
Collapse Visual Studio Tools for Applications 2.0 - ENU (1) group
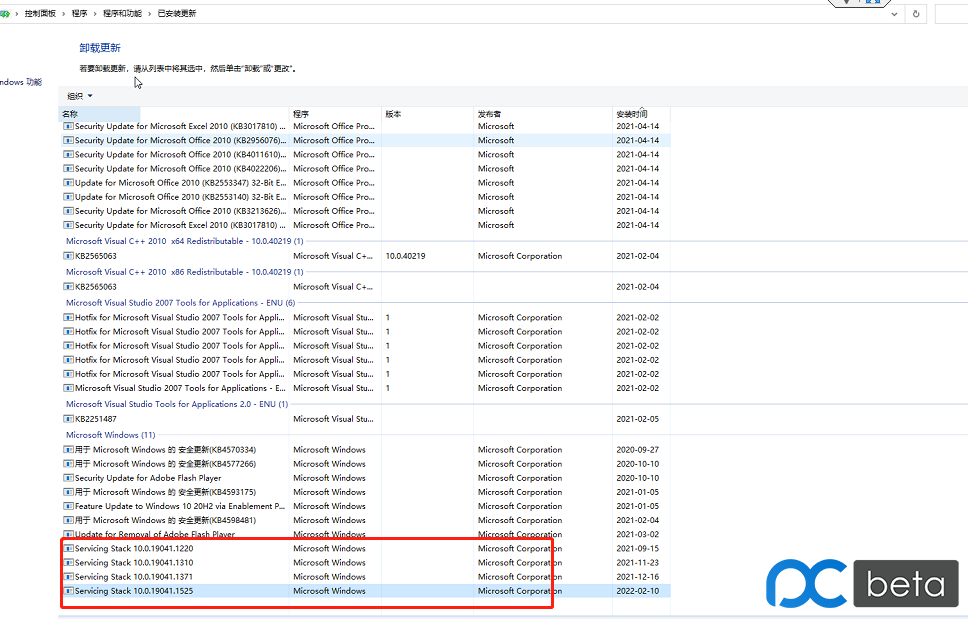point(177,404)
